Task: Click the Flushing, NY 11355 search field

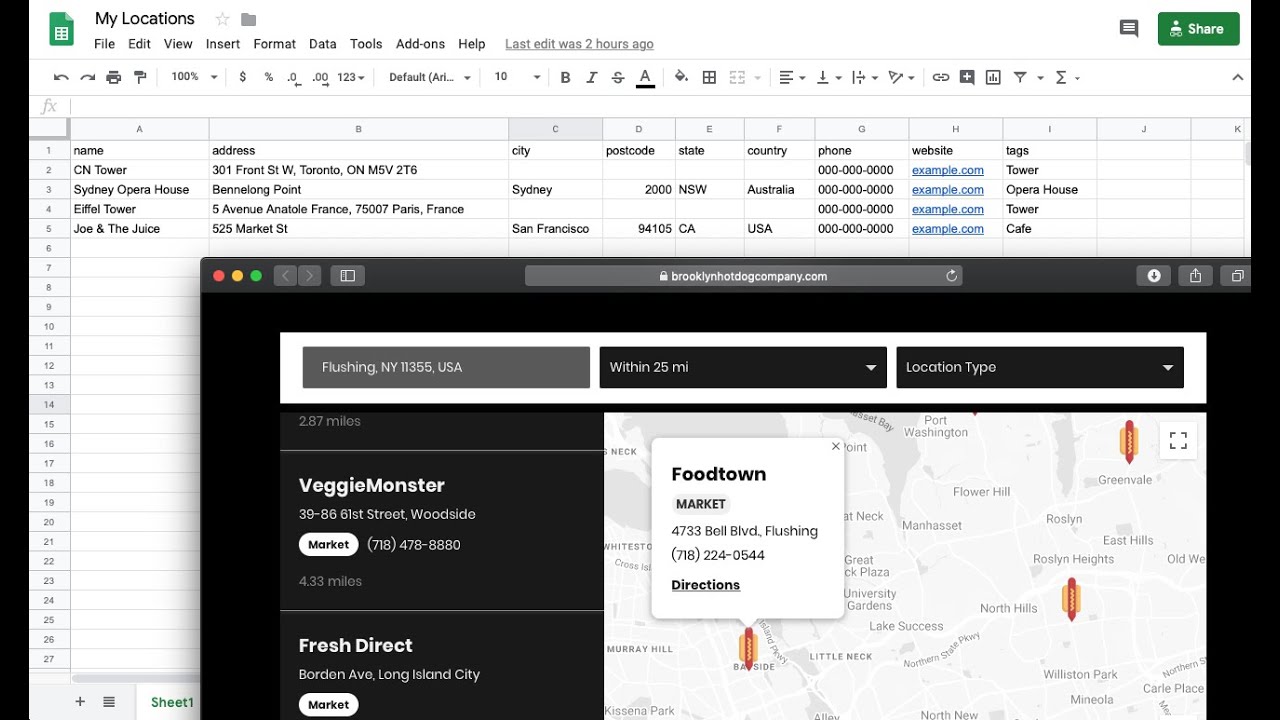Action: point(446,367)
